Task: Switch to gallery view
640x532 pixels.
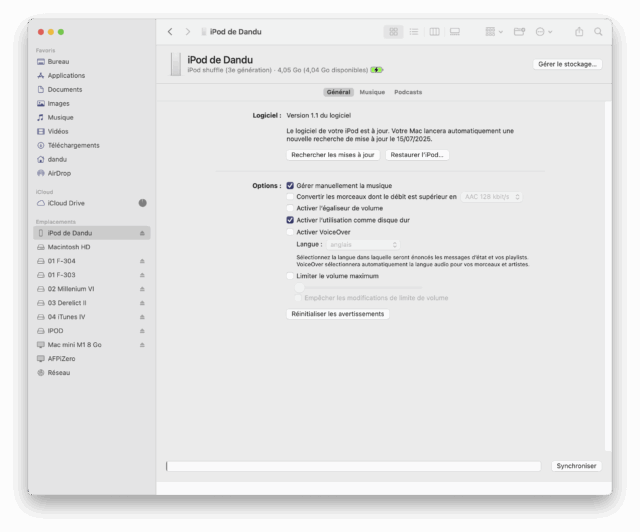Action: [x=455, y=32]
